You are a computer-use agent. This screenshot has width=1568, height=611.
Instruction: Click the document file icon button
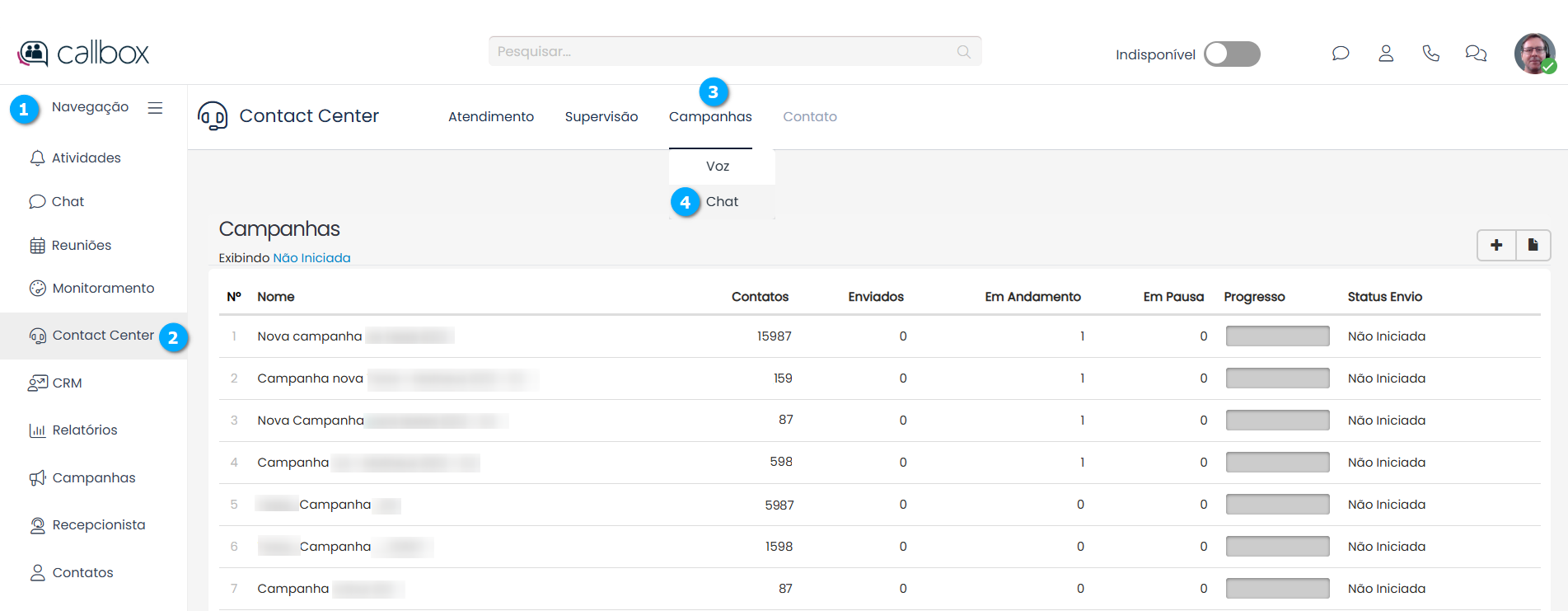click(x=1533, y=245)
